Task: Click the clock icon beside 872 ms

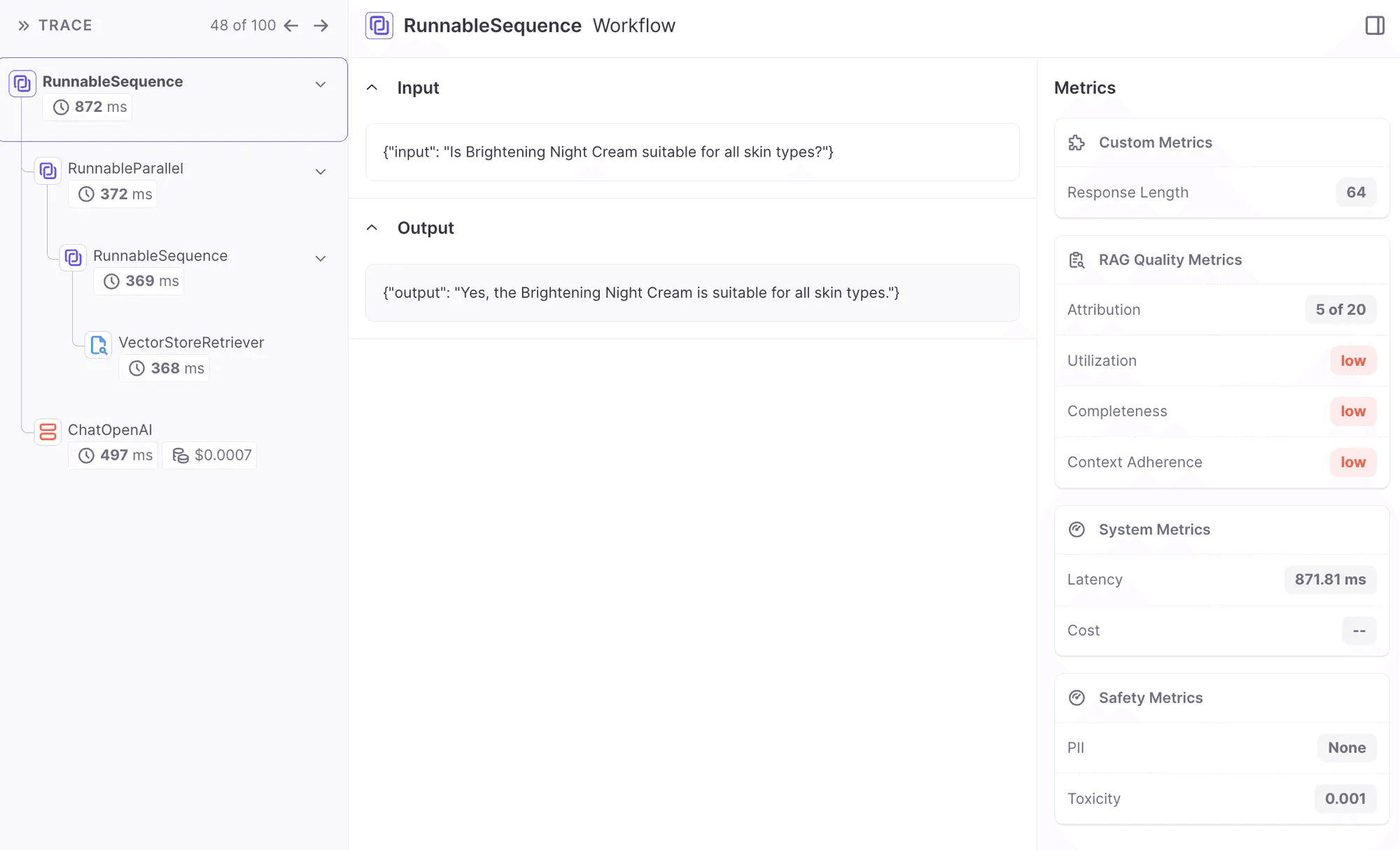Action: pos(62,107)
